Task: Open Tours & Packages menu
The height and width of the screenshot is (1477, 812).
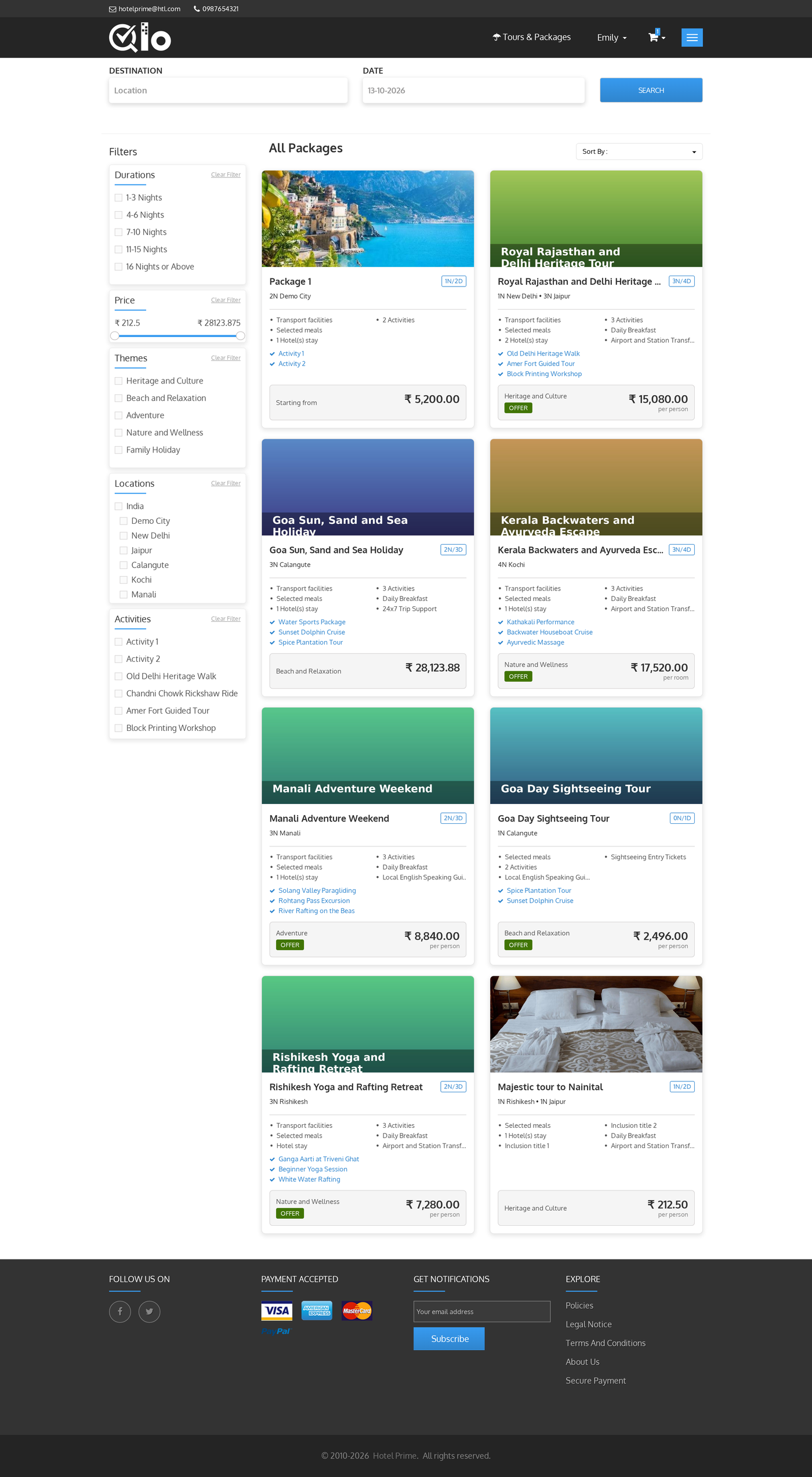Action: (532, 37)
